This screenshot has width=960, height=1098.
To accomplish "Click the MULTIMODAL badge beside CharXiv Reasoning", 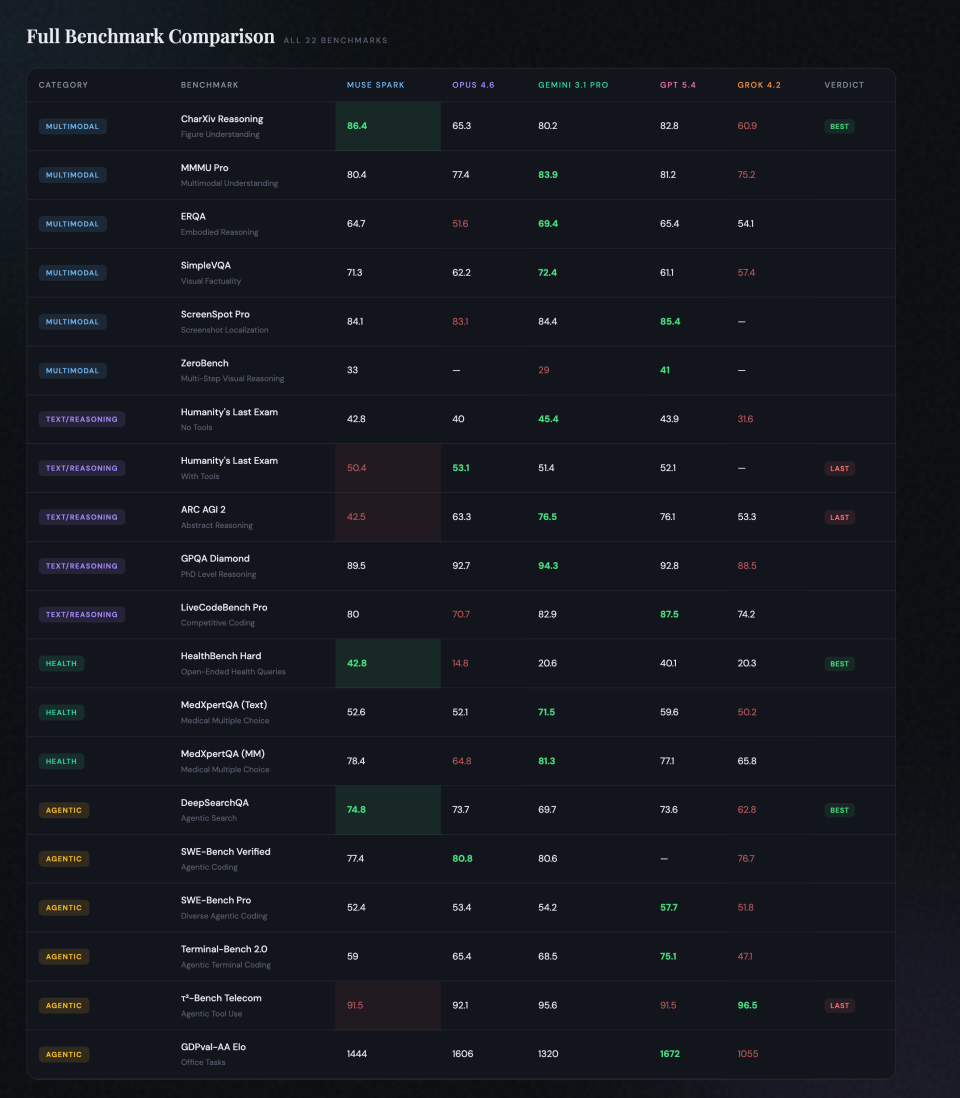I will click(x=73, y=126).
